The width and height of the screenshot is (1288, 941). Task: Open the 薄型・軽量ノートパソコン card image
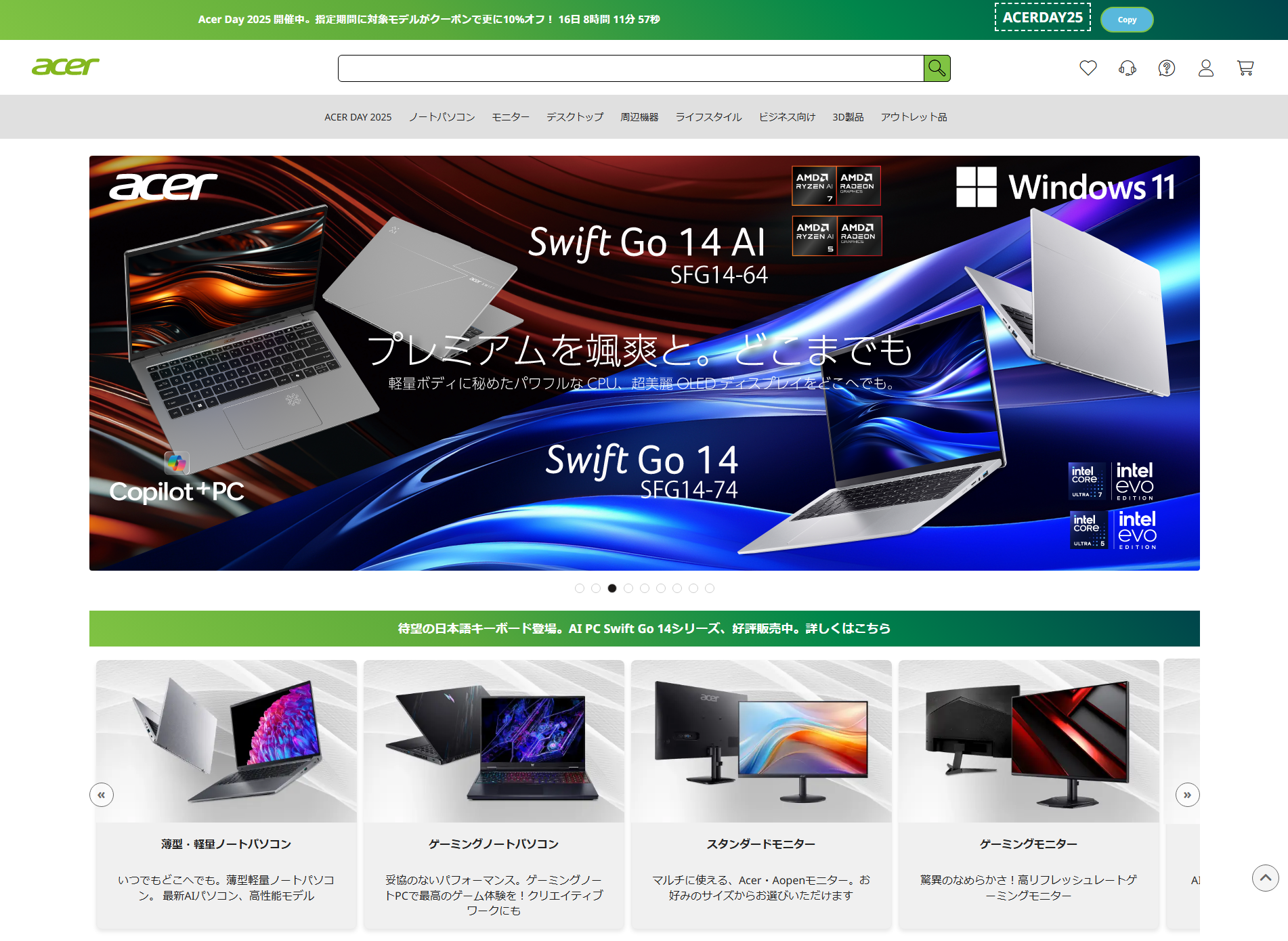pos(226,741)
